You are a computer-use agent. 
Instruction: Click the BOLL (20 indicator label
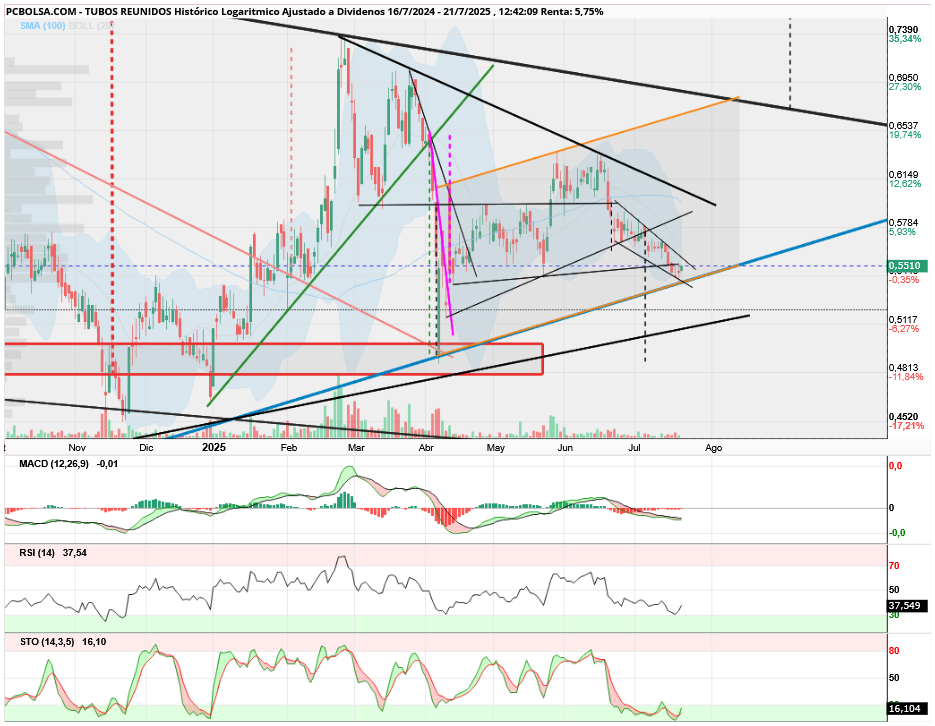click(91, 26)
